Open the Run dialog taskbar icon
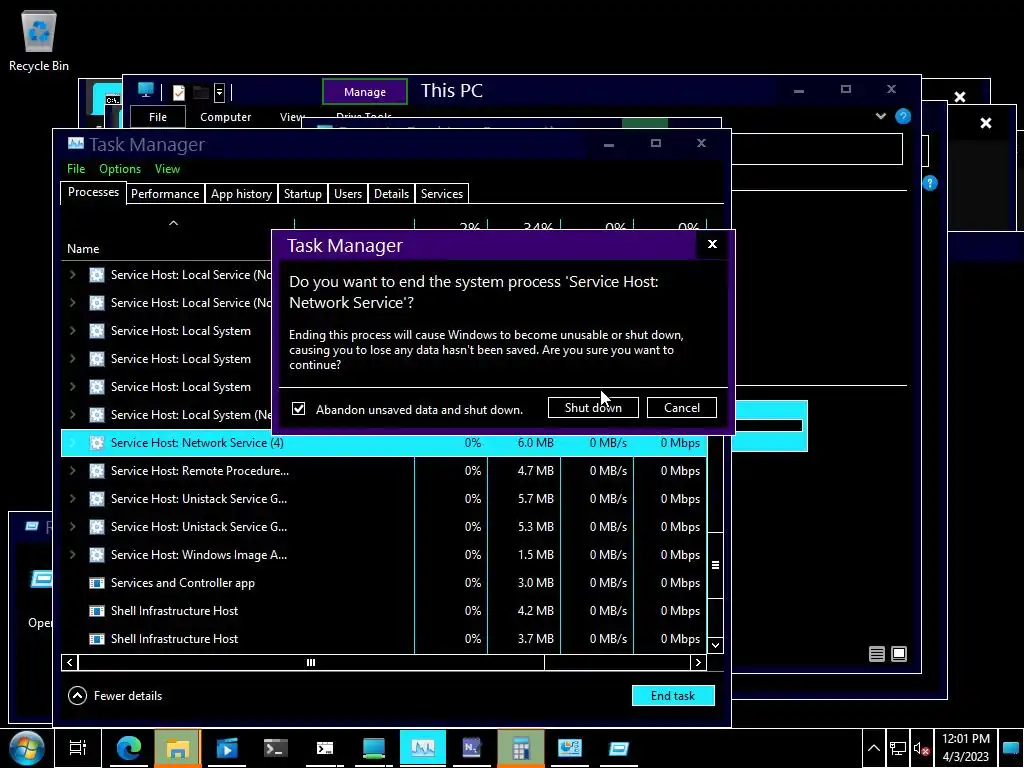 pos(618,748)
